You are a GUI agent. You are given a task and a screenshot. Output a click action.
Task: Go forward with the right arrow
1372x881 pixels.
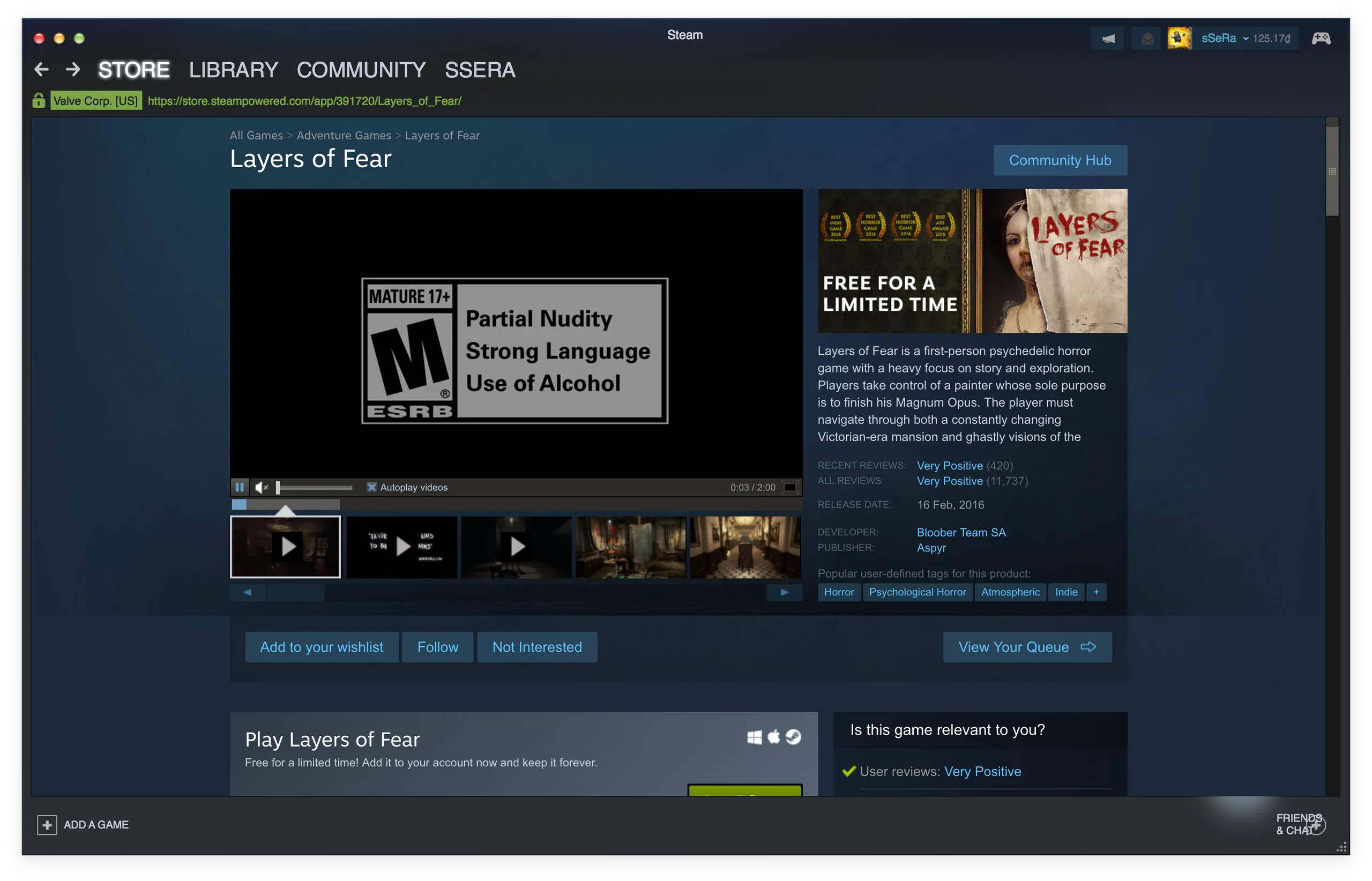(73, 70)
